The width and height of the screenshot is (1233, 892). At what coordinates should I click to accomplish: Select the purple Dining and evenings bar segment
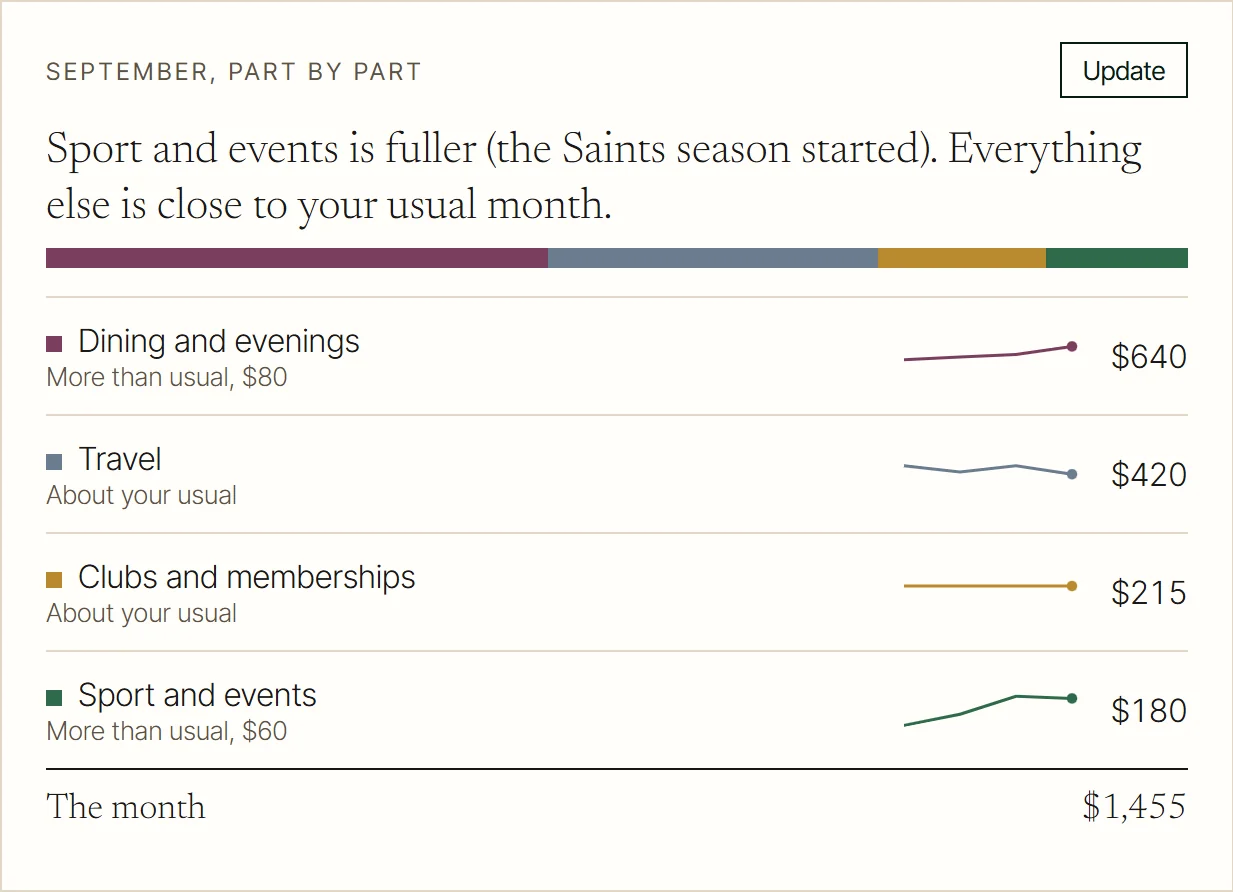click(x=297, y=258)
